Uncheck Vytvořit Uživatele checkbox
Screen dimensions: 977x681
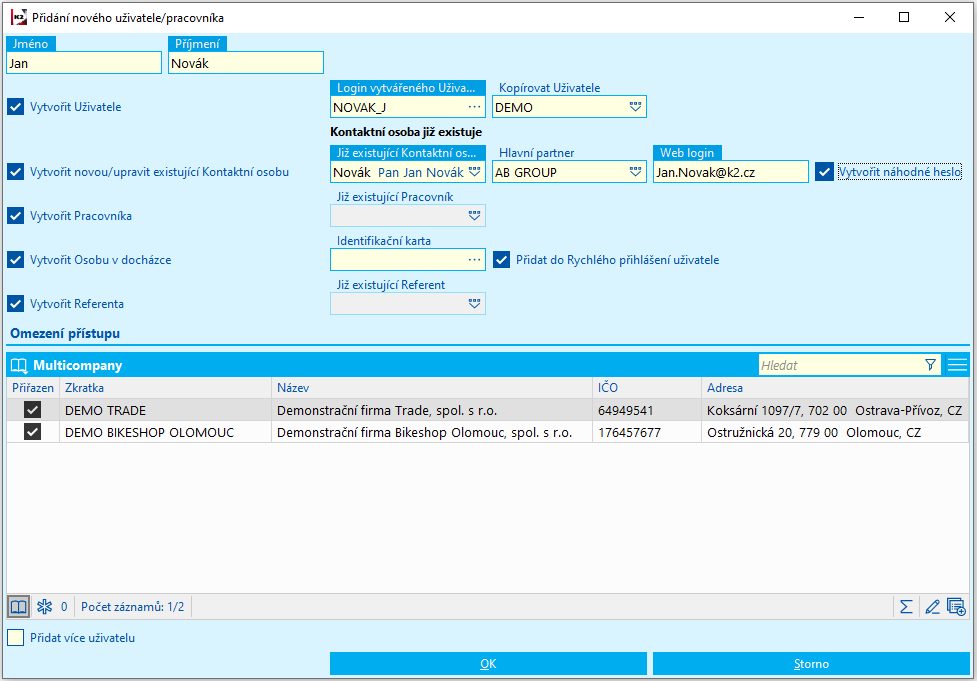pos(16,107)
